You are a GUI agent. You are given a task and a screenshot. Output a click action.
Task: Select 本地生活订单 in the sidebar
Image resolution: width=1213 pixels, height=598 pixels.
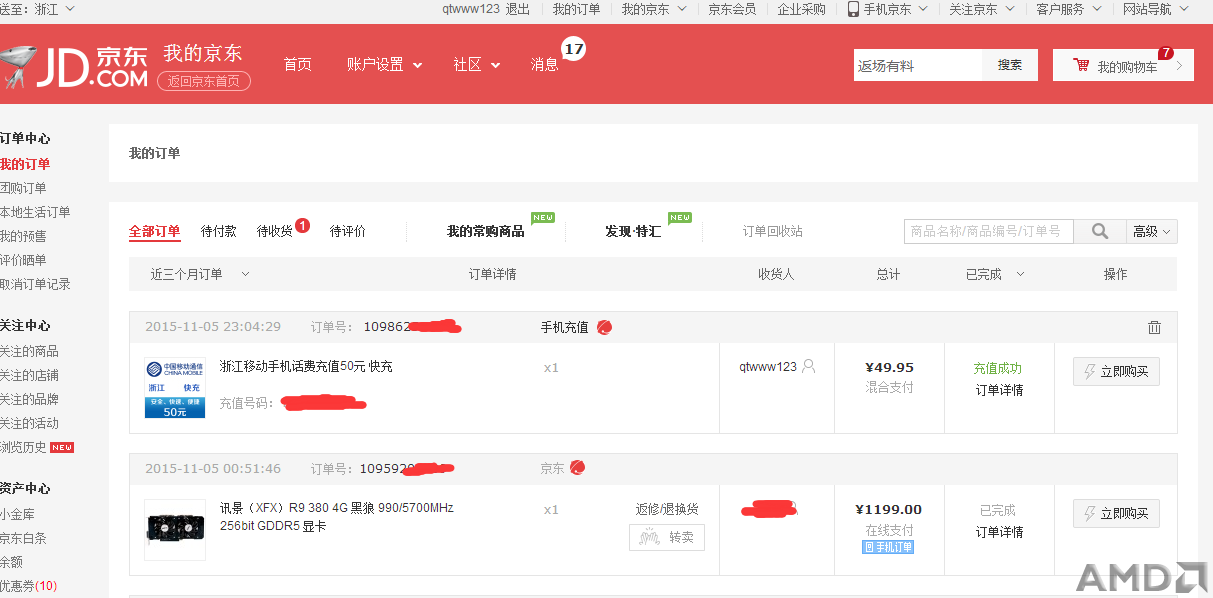click(x=35, y=212)
